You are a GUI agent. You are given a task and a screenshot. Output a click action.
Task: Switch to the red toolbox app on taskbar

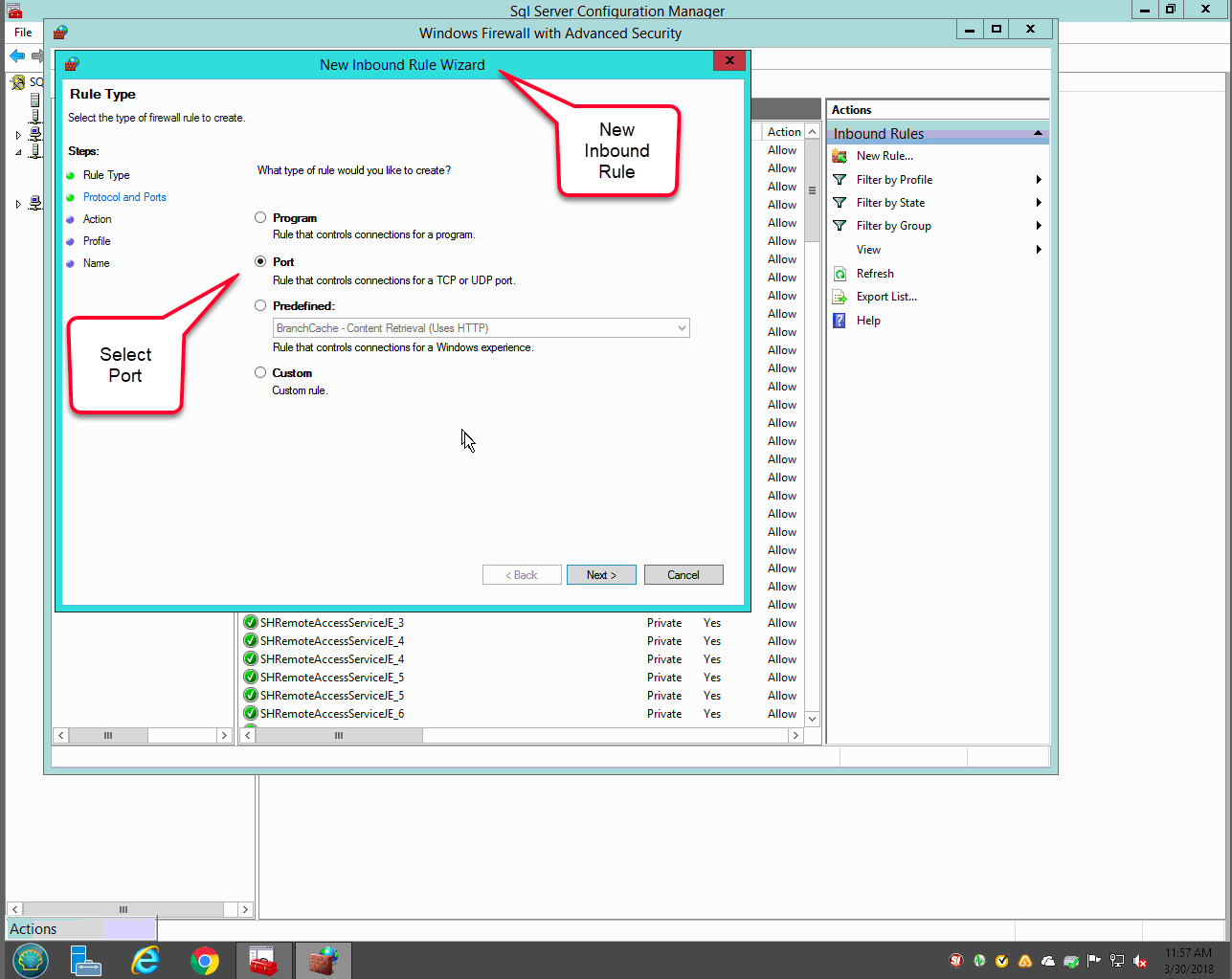coord(263,961)
